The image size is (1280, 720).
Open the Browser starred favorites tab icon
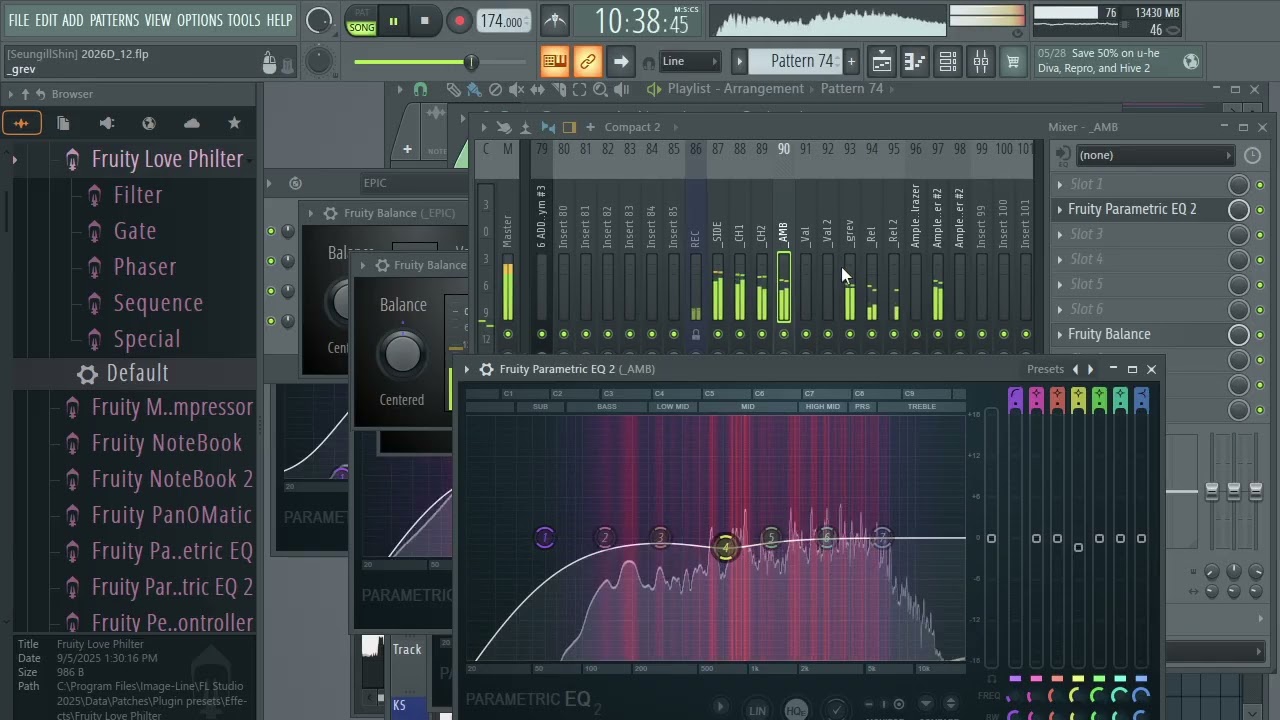(234, 123)
